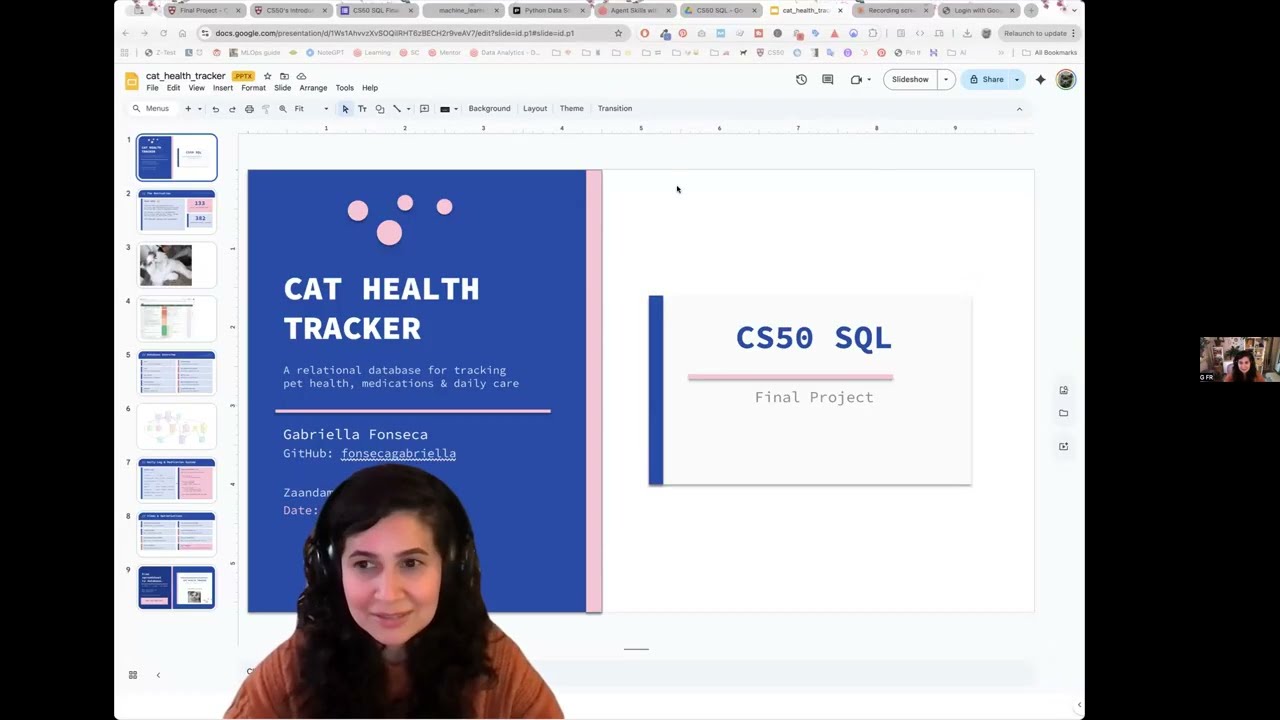The height and width of the screenshot is (720, 1280).
Task: Click the redo arrow in toolbar
Action: 232,108
